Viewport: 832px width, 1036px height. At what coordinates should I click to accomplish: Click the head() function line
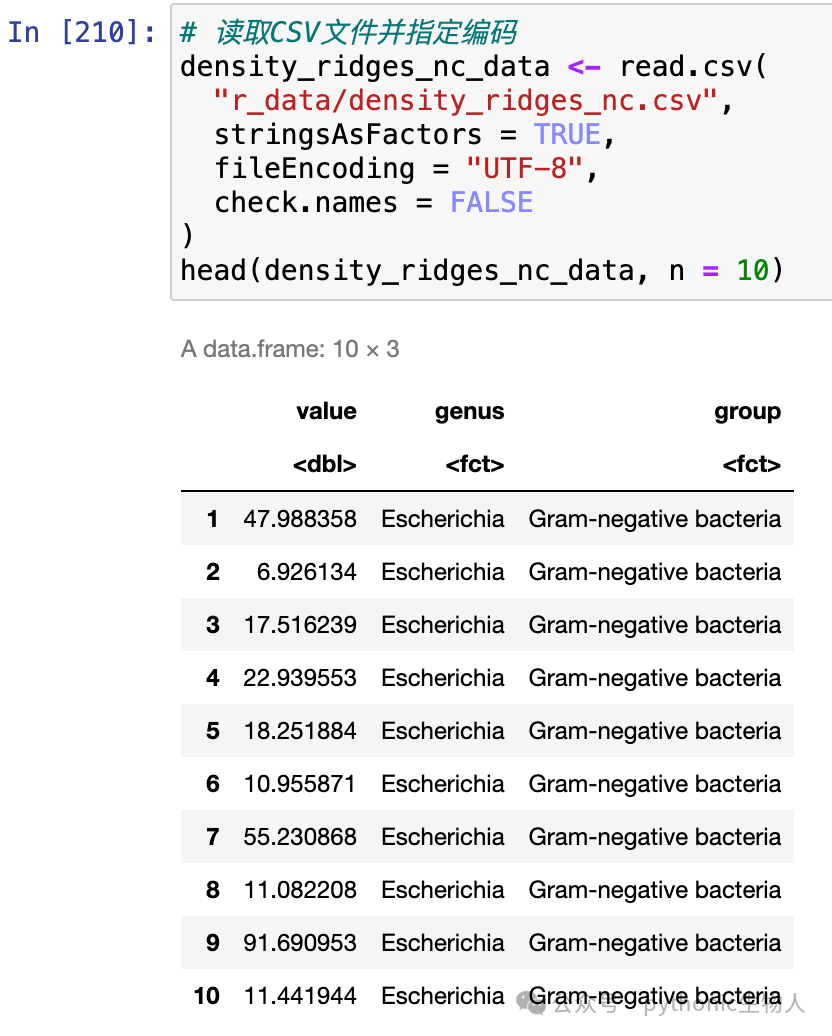point(482,270)
